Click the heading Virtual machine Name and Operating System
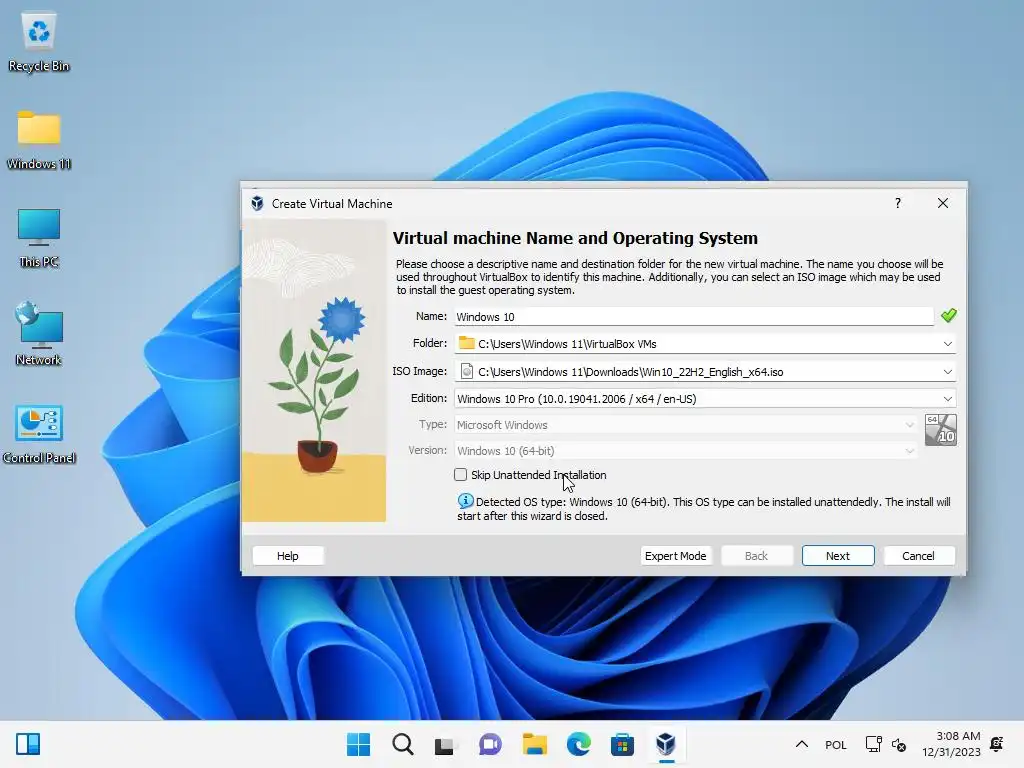The width and height of the screenshot is (1024, 768). (x=575, y=238)
